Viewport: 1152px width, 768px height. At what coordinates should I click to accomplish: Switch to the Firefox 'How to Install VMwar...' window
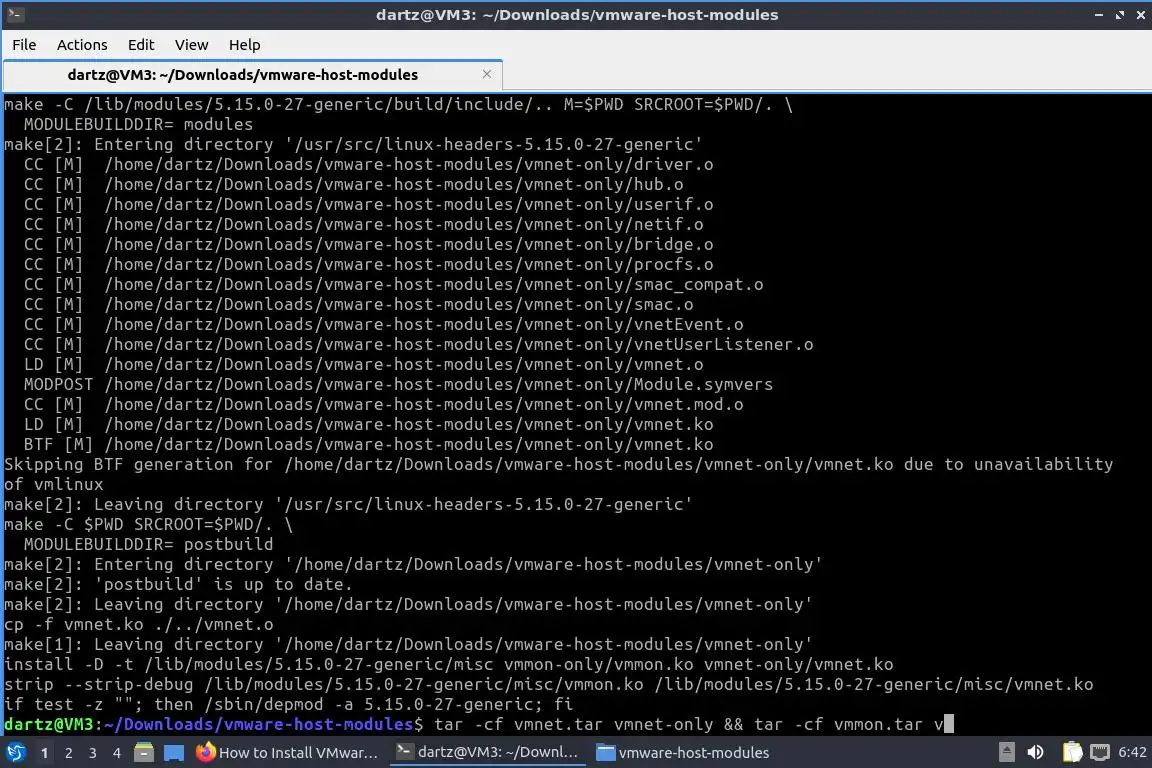pos(287,753)
